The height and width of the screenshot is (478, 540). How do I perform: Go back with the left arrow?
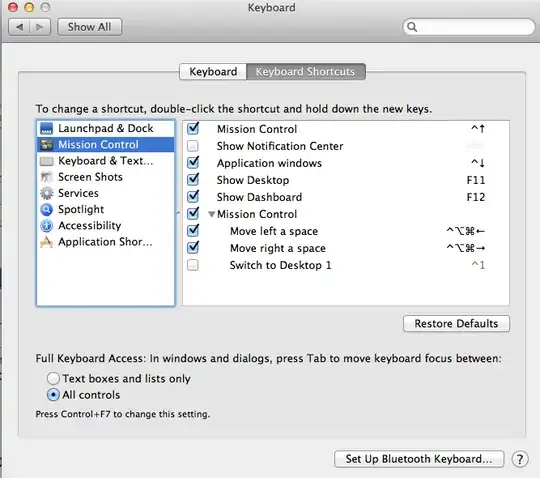[19, 27]
